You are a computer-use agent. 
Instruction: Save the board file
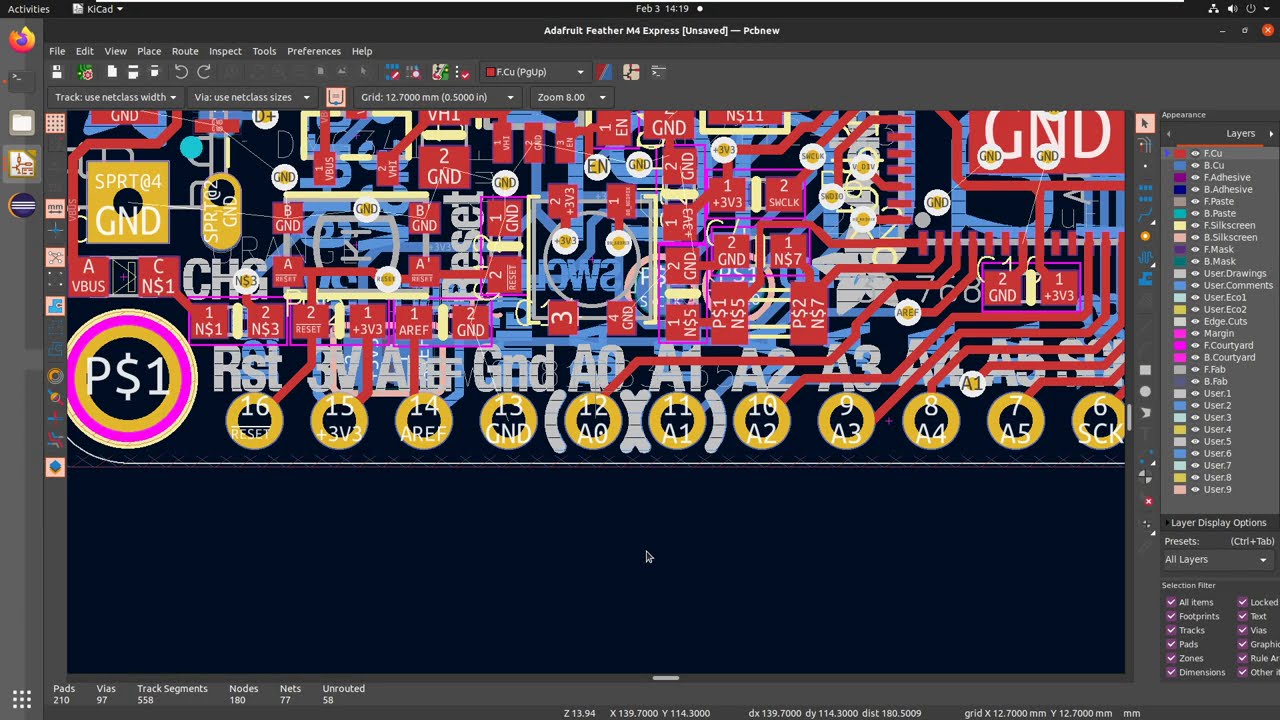[x=57, y=72]
